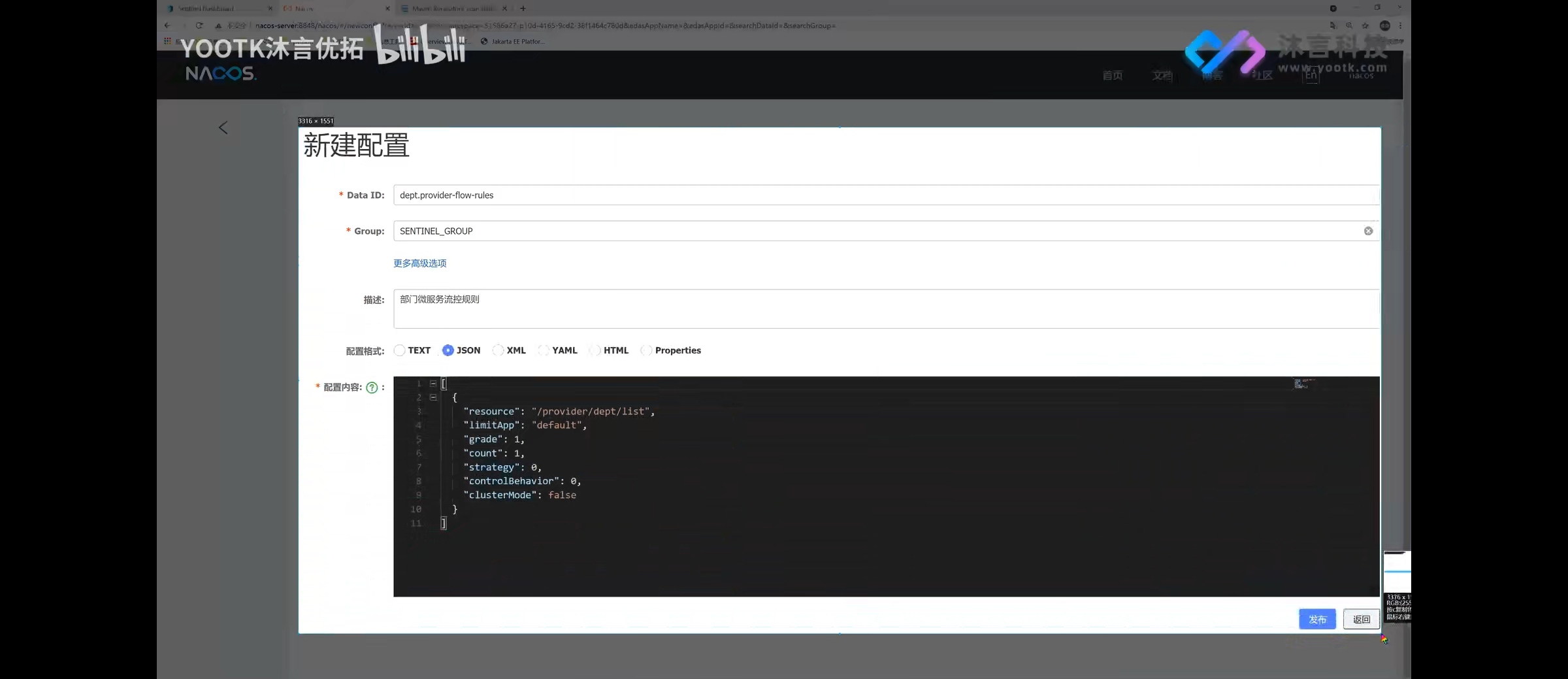Open the browser zoom magnifier icon
Viewport: 1568px width, 679px height.
tap(1349, 25)
